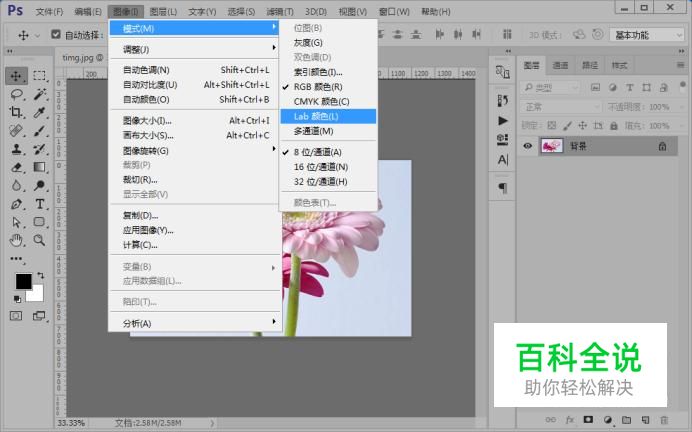Select the Magic Wand tool

[x=40, y=94]
